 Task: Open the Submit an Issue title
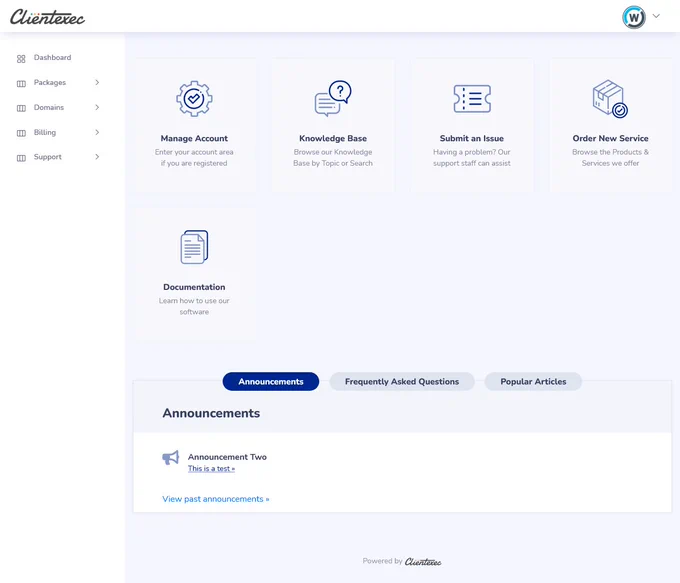click(472, 138)
